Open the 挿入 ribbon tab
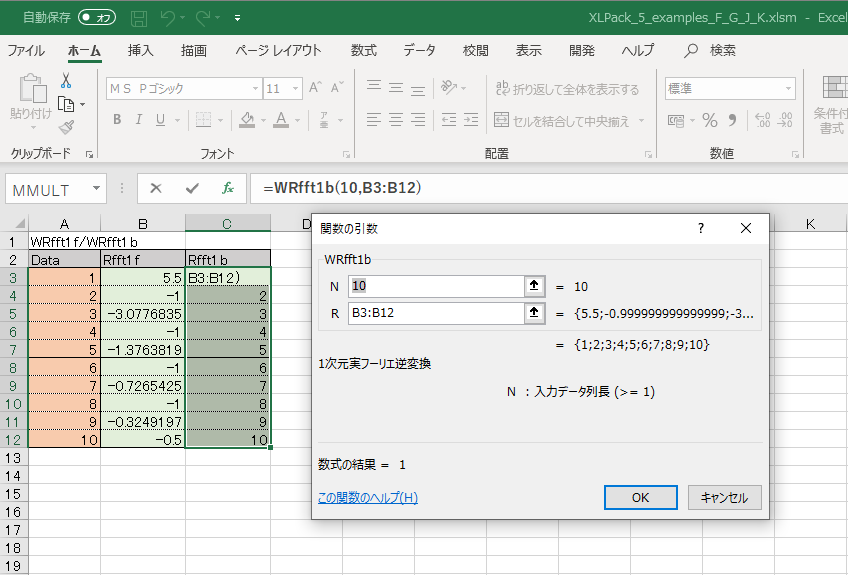The image size is (848, 575). (141, 50)
